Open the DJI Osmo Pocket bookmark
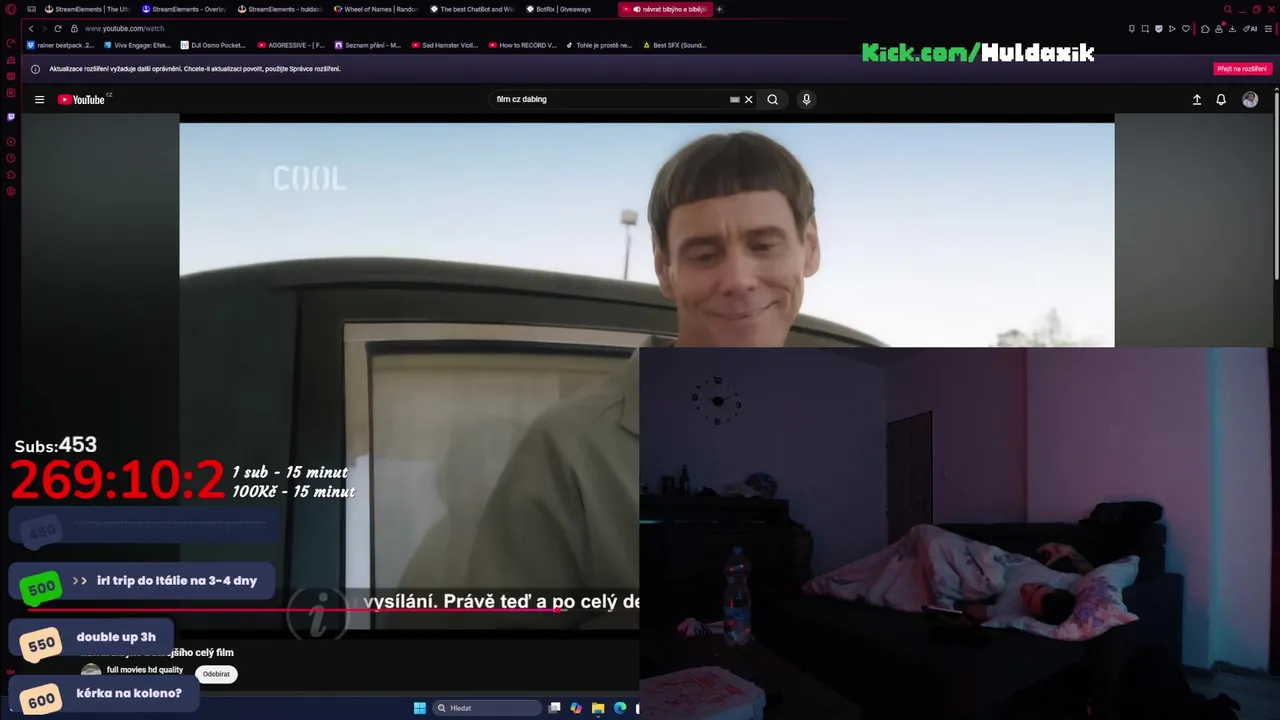The height and width of the screenshot is (720, 1280). tap(213, 45)
